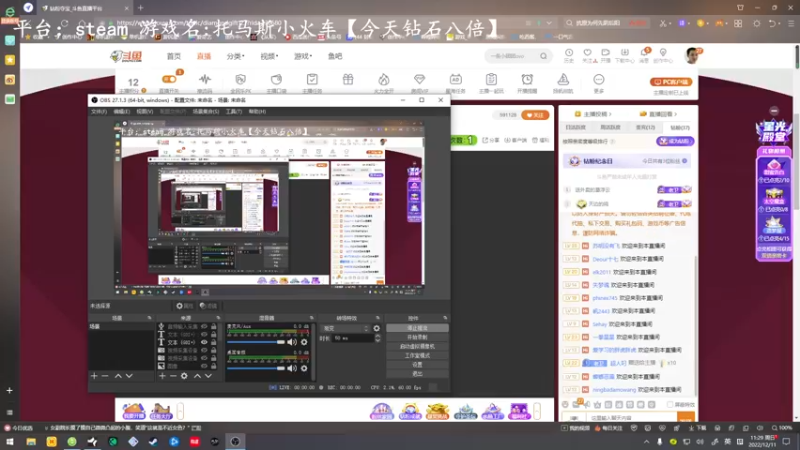
Task: Open mic/Aux audio settings gear in mixer
Action: (x=304, y=342)
